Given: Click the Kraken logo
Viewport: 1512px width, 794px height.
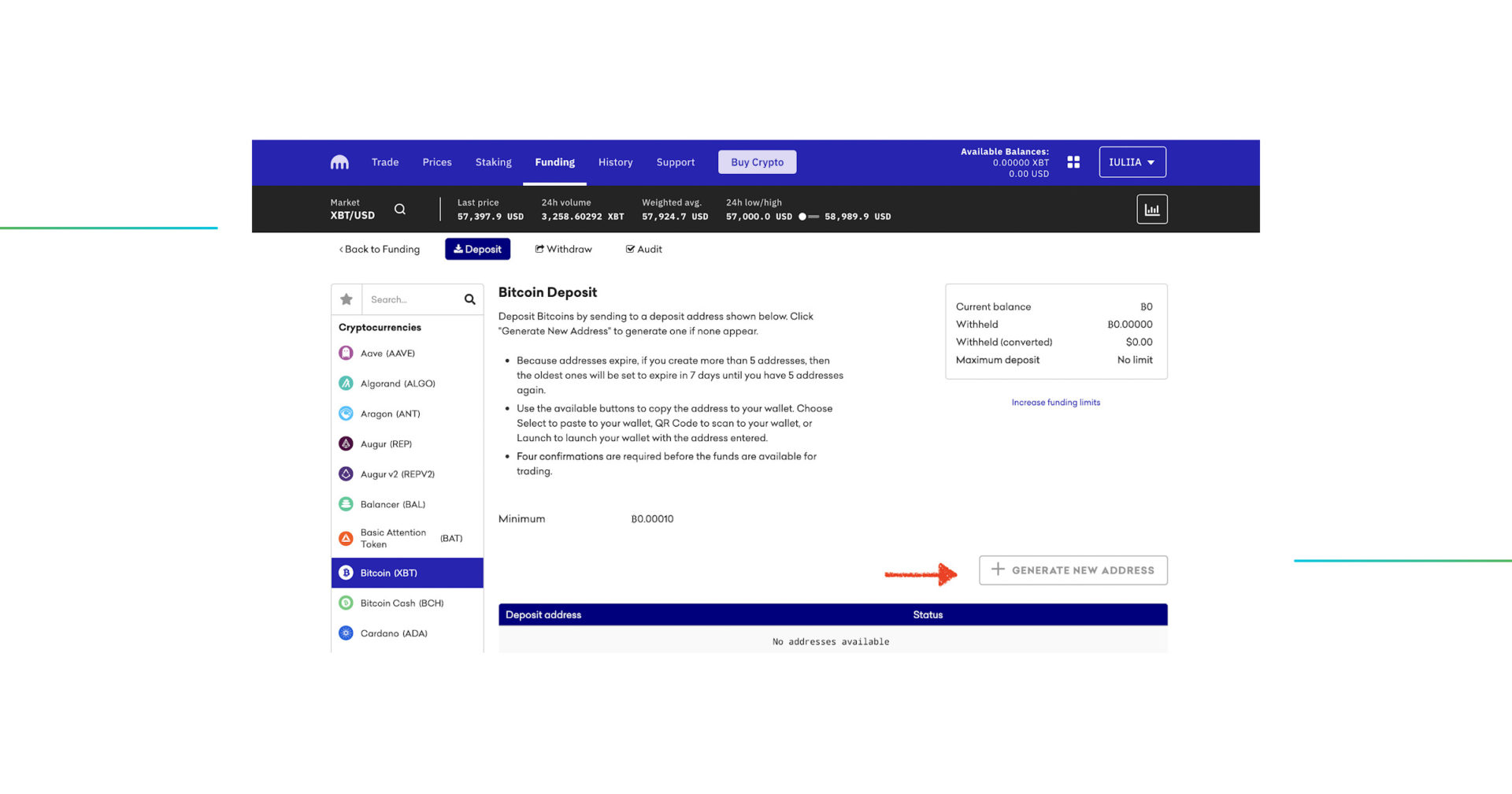Looking at the screenshot, I should pyautogui.click(x=339, y=161).
